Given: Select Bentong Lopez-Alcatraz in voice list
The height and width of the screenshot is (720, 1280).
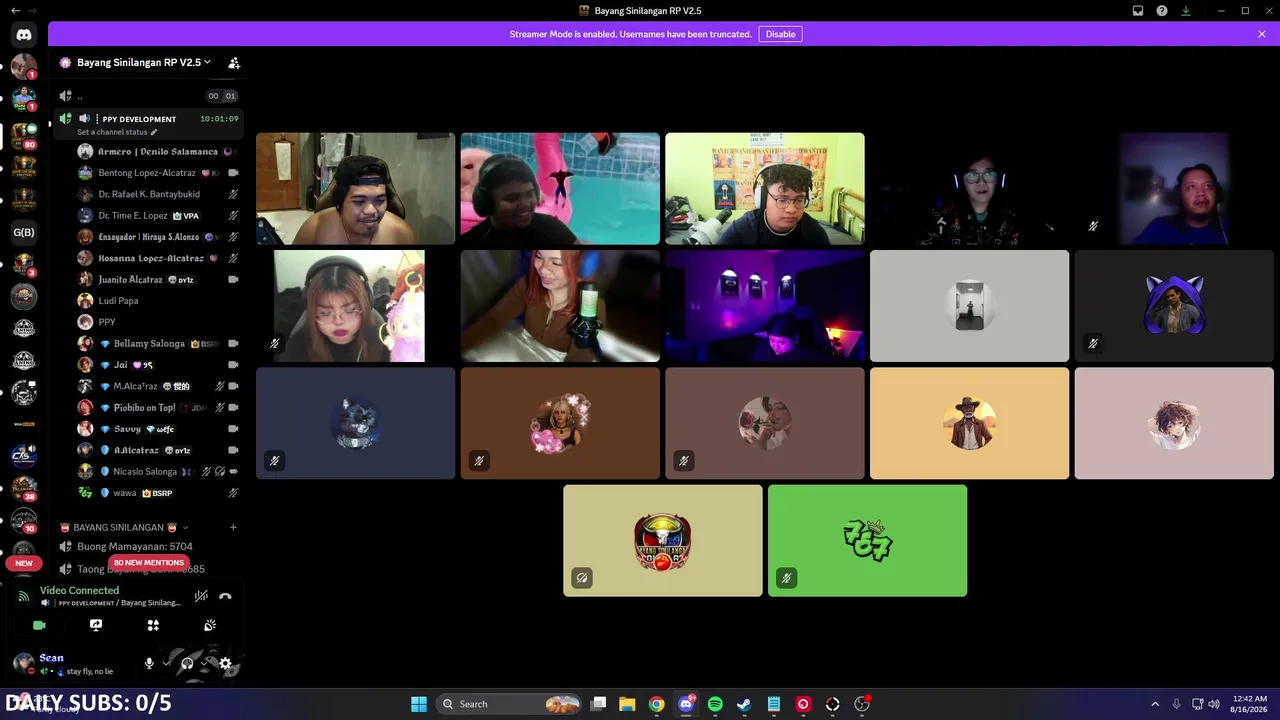Looking at the screenshot, I should (x=159, y=172).
